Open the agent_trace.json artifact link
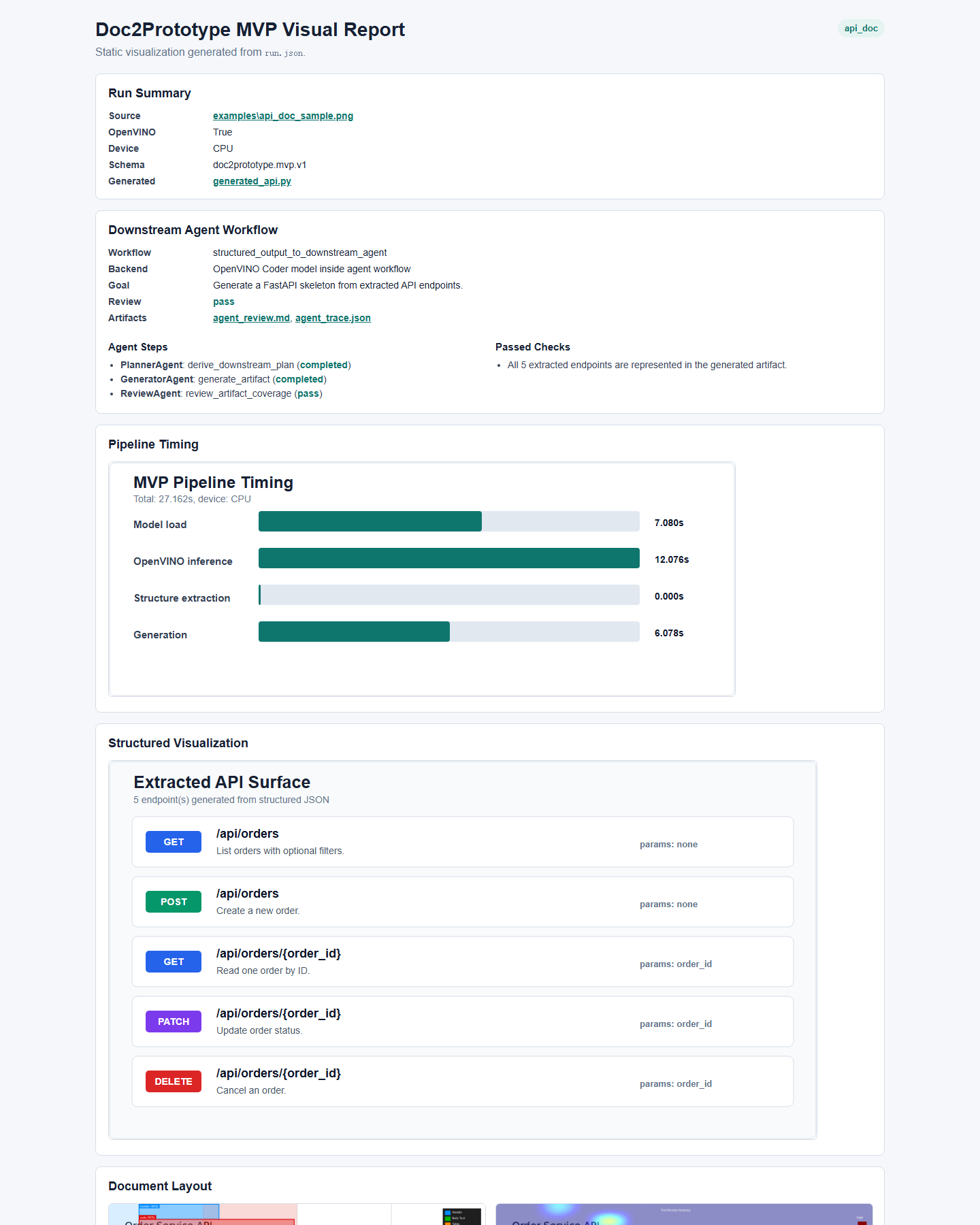Image resolution: width=980 pixels, height=1225 pixels. pos(333,318)
